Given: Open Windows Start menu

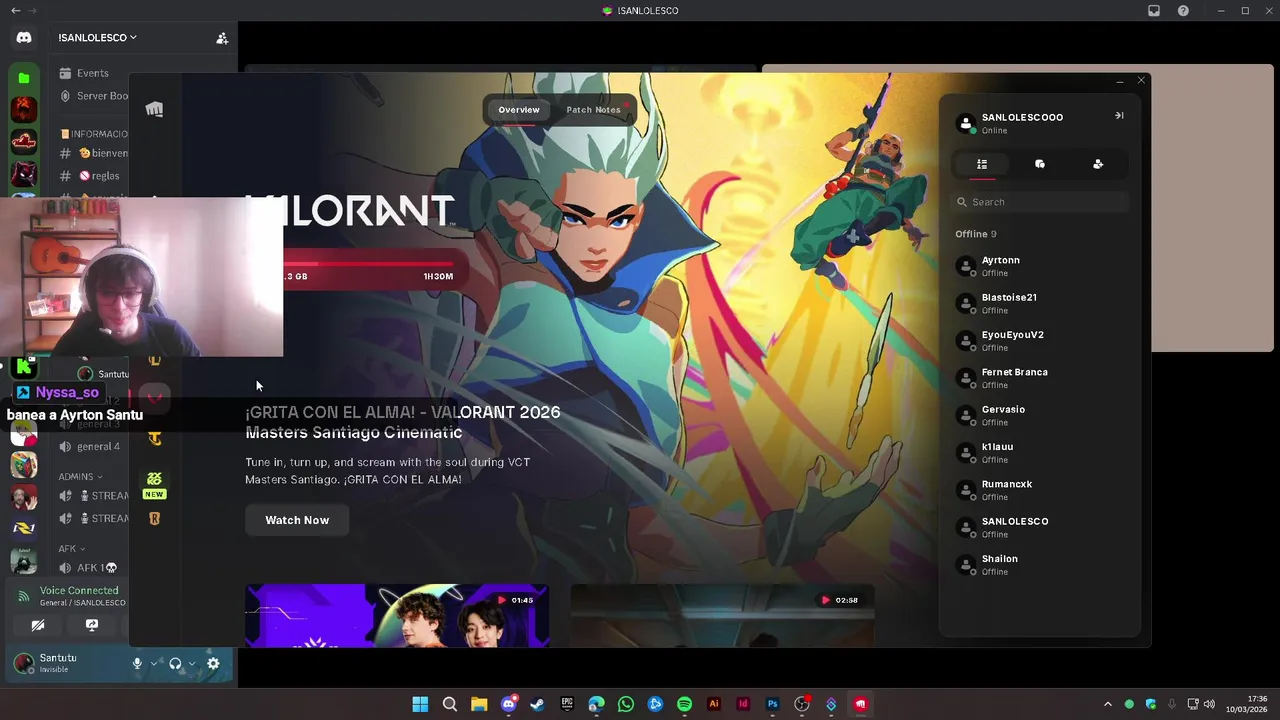Looking at the screenshot, I should pyautogui.click(x=420, y=704).
